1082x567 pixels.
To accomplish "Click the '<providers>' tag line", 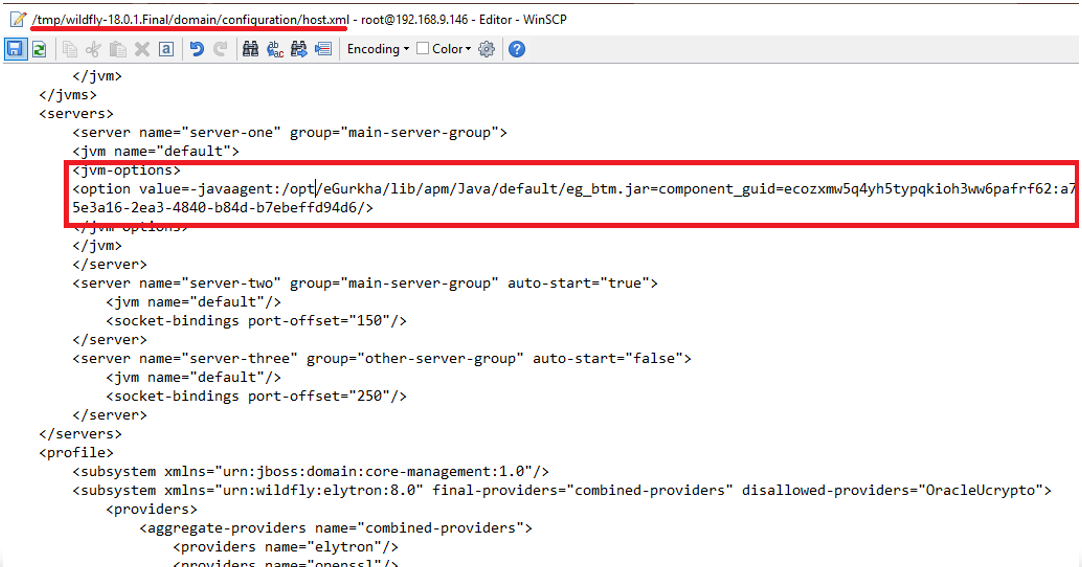I will point(151,509).
